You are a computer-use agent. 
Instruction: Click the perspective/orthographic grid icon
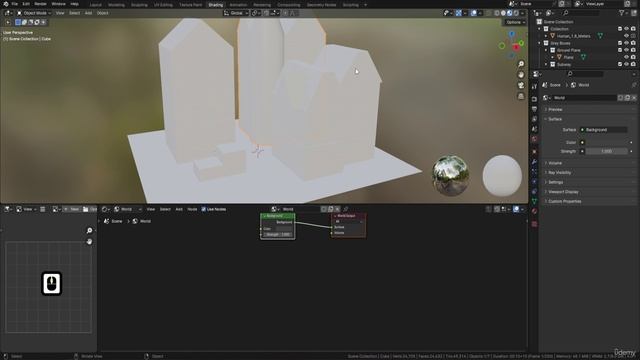pyautogui.click(x=521, y=96)
